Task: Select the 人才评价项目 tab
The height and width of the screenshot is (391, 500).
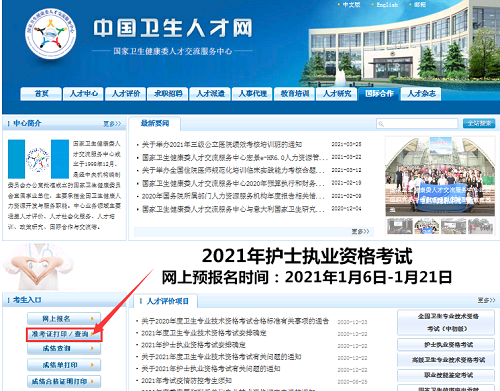Action: 167,301
